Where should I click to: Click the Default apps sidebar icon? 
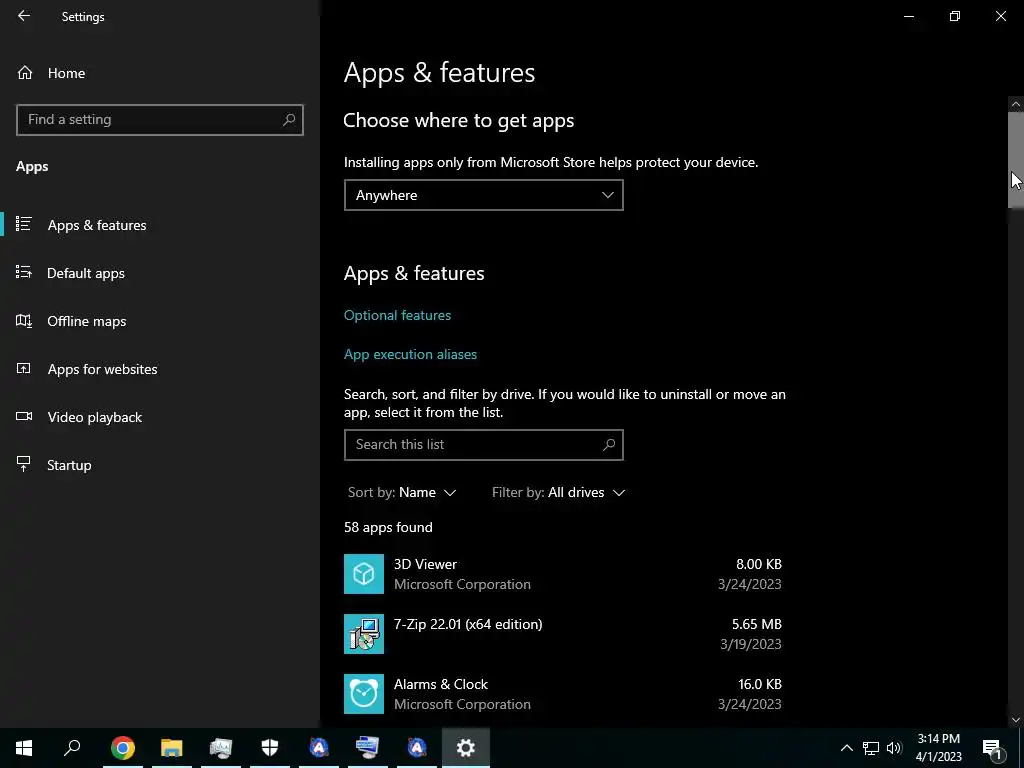click(24, 272)
